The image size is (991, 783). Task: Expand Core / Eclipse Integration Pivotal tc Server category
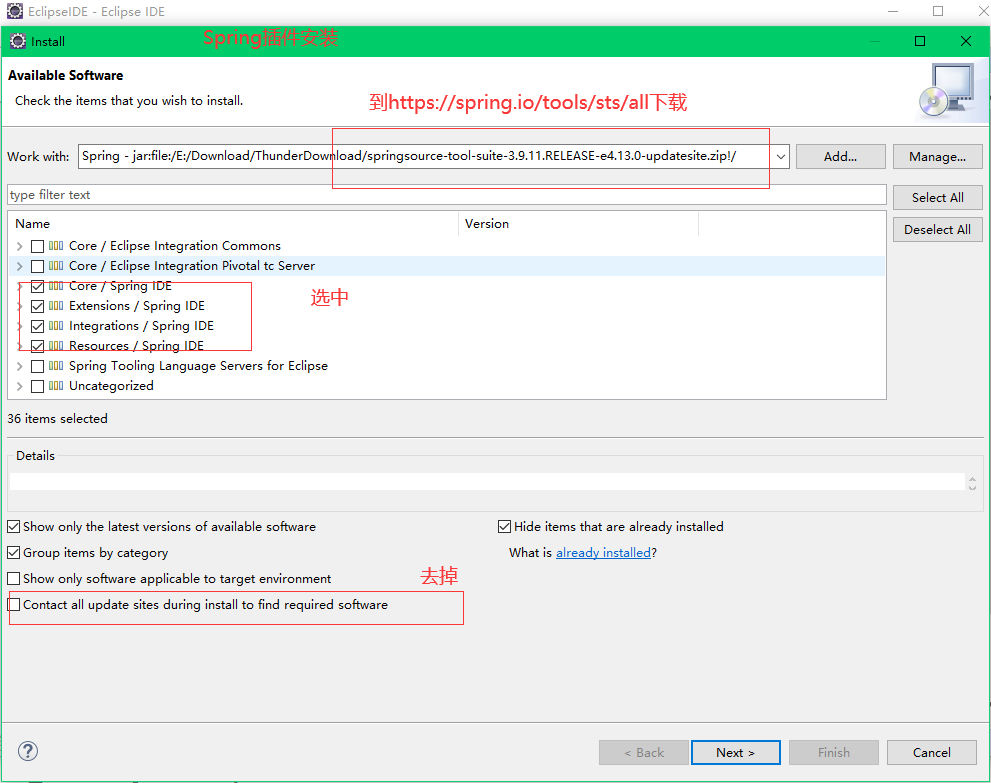[x=20, y=267]
